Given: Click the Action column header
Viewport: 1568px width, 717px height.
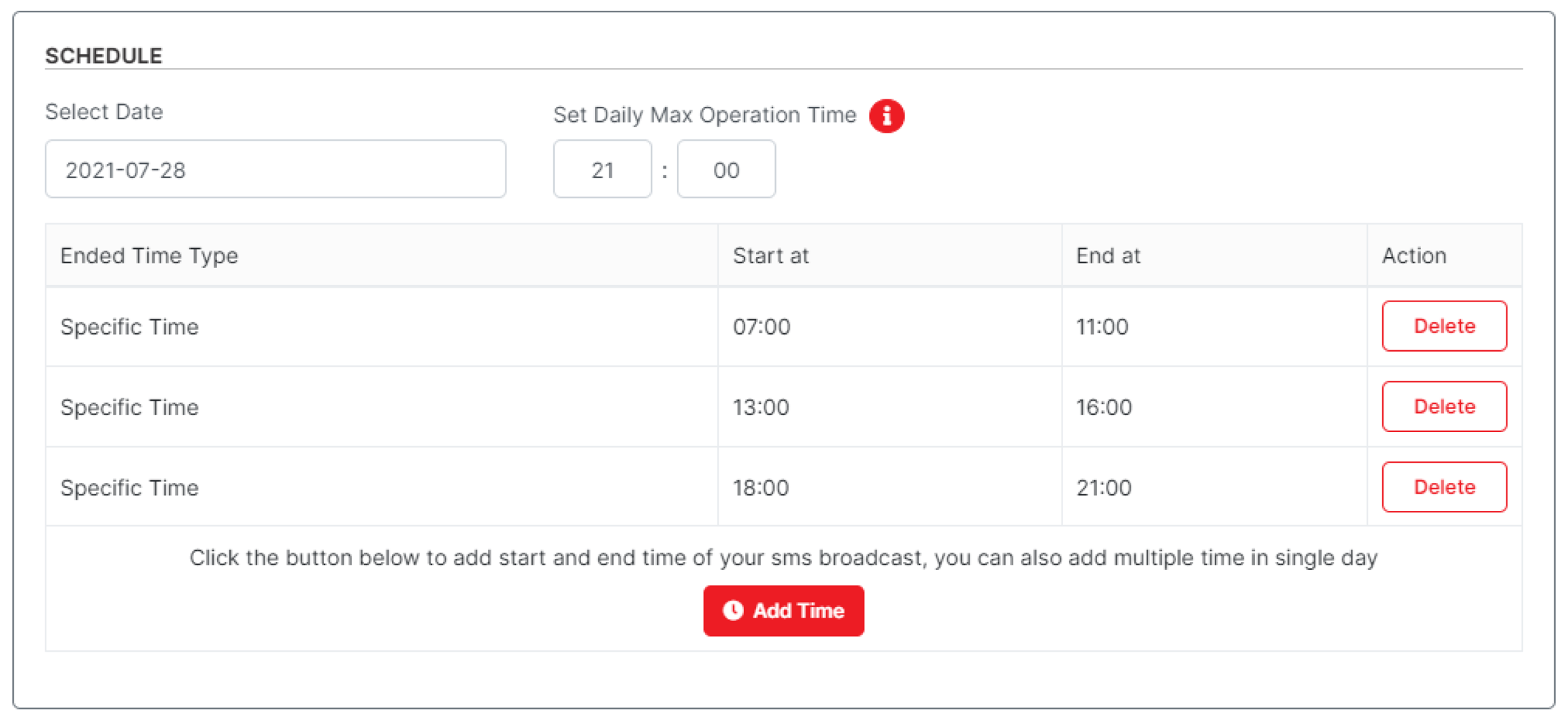Looking at the screenshot, I should (x=1414, y=256).
